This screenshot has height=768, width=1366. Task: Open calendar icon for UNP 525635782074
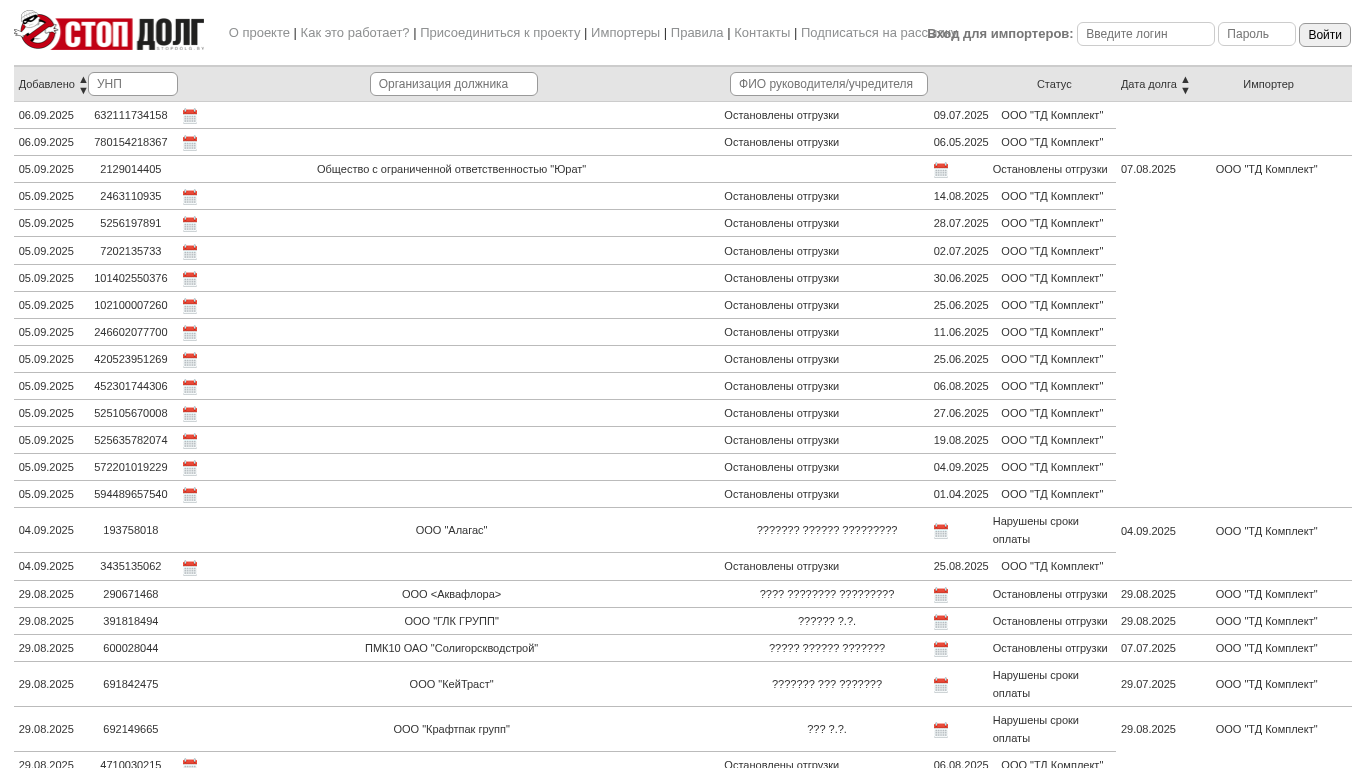[190, 441]
